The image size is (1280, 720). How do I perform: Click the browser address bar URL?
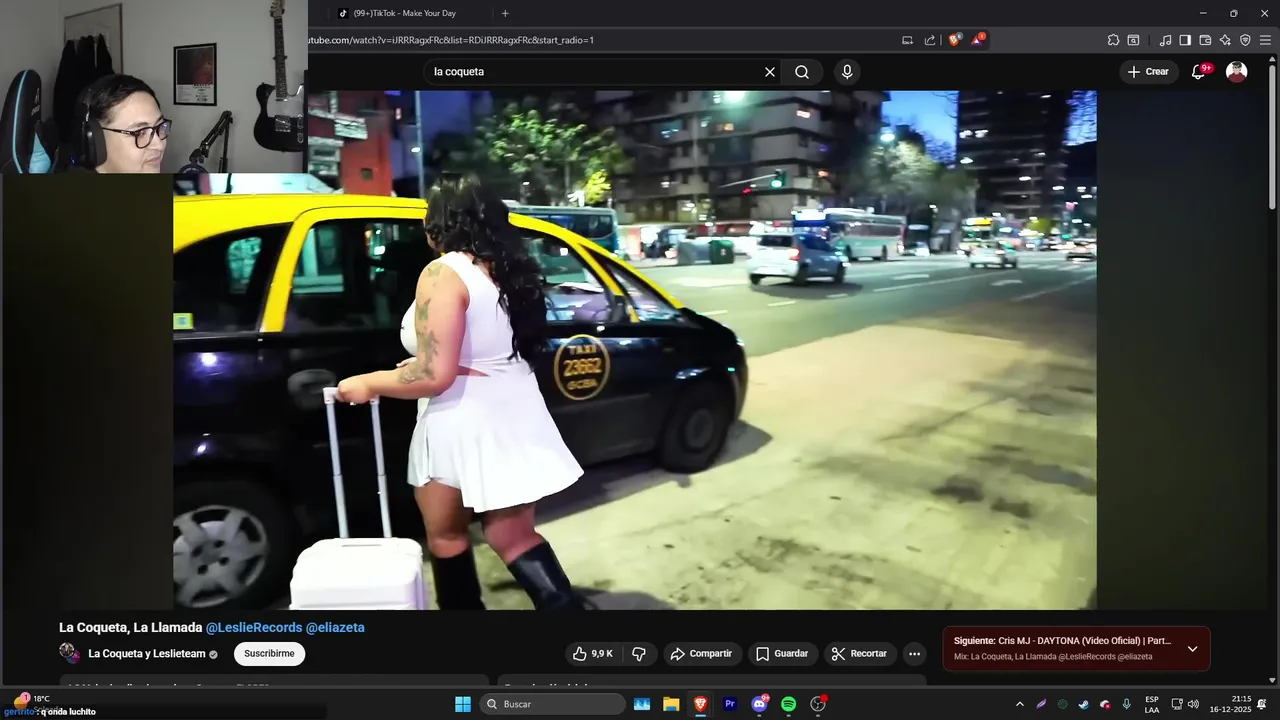[x=450, y=40]
